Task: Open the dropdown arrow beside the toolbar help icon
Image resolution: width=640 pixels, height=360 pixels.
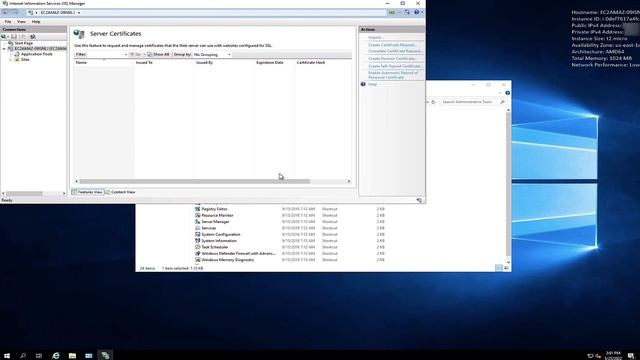Action: [422, 13]
